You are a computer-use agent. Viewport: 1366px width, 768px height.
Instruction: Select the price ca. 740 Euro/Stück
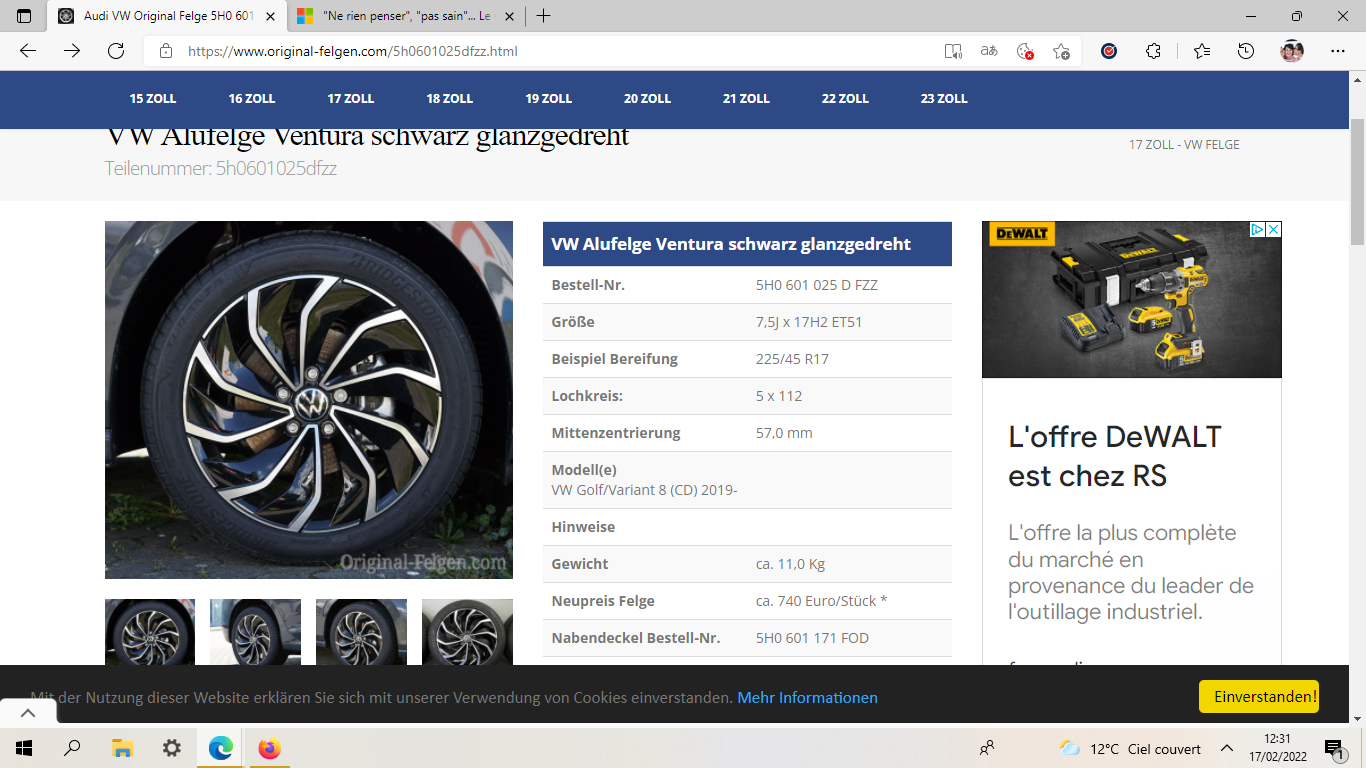pyautogui.click(x=821, y=601)
